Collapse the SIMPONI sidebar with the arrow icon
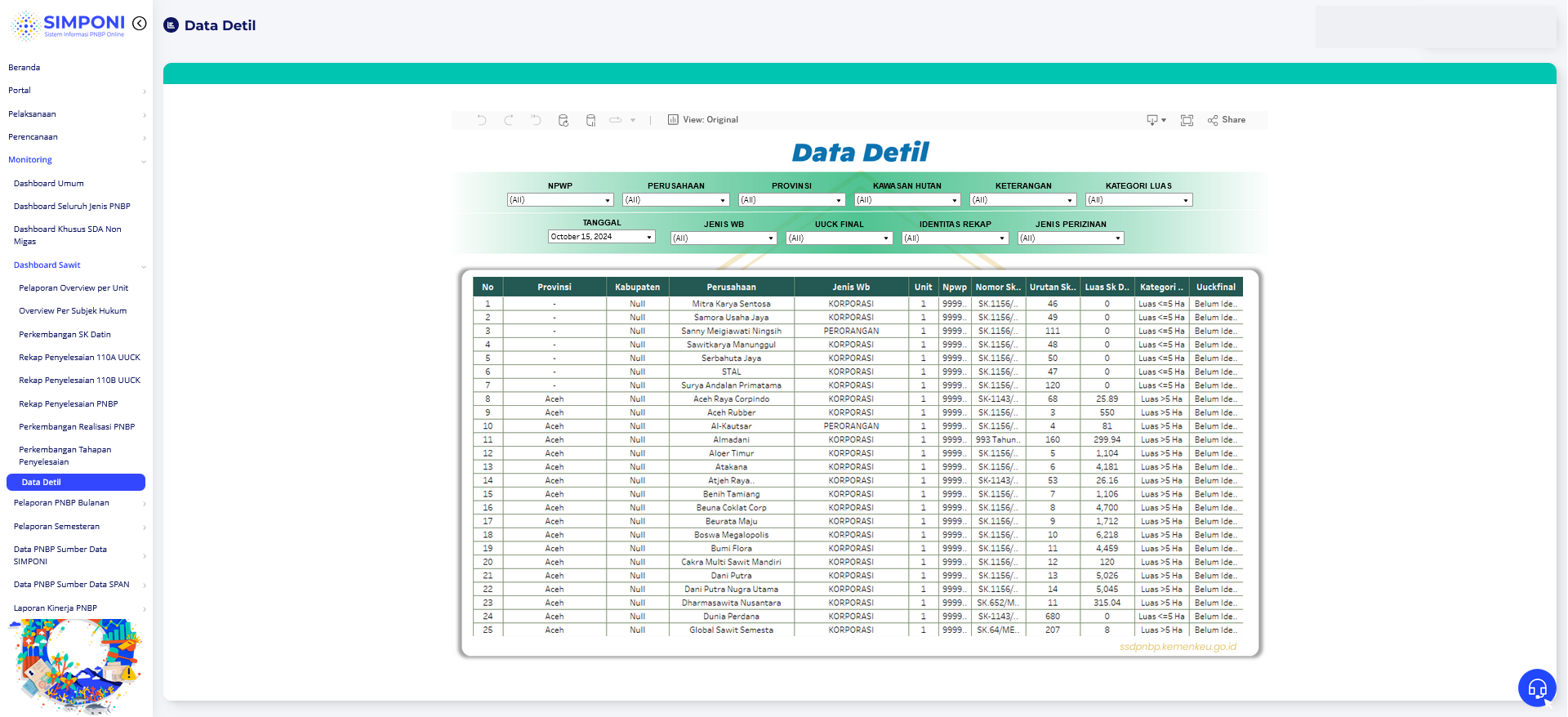 coord(140,24)
